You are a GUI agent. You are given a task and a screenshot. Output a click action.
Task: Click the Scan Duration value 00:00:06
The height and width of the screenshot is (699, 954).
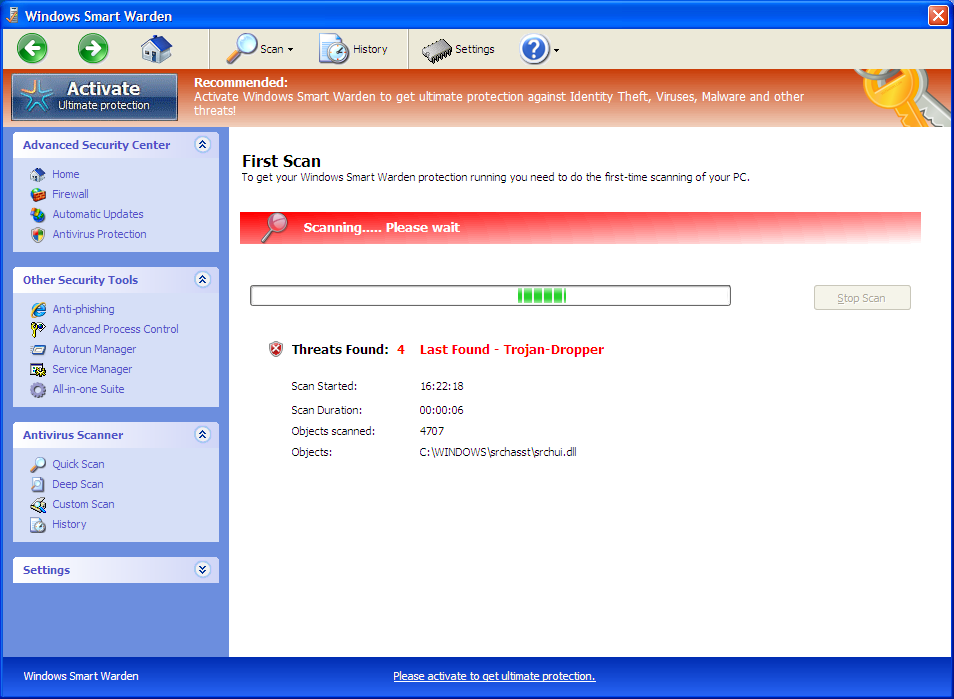(441, 411)
